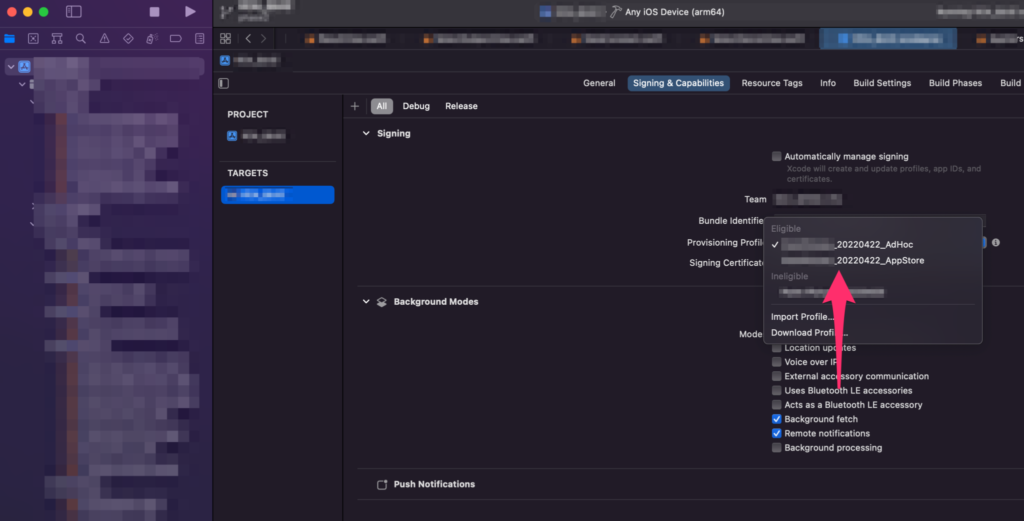
Task: Select the All configuration filter
Action: (x=381, y=106)
